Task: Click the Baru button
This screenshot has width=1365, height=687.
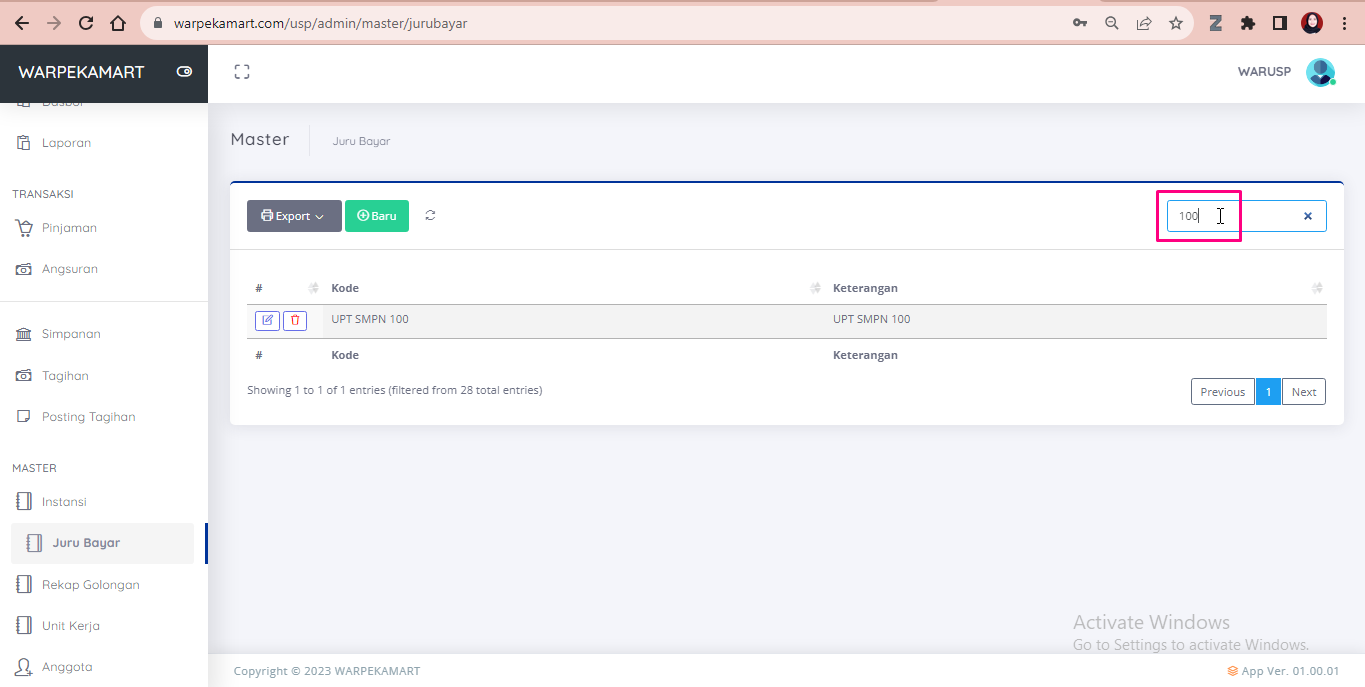Action: [377, 216]
